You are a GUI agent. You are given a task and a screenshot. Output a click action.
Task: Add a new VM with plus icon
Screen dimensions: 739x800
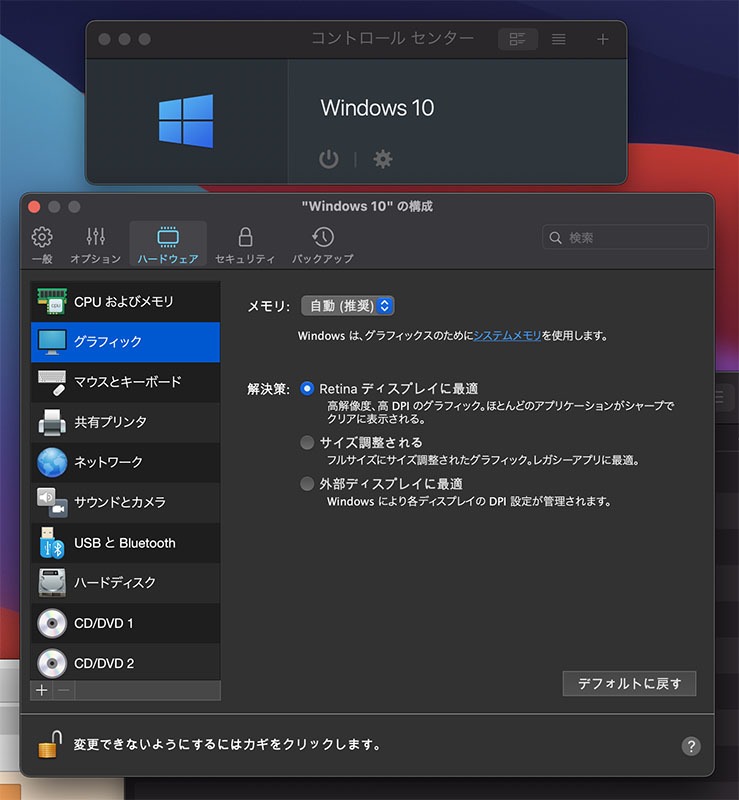click(603, 39)
